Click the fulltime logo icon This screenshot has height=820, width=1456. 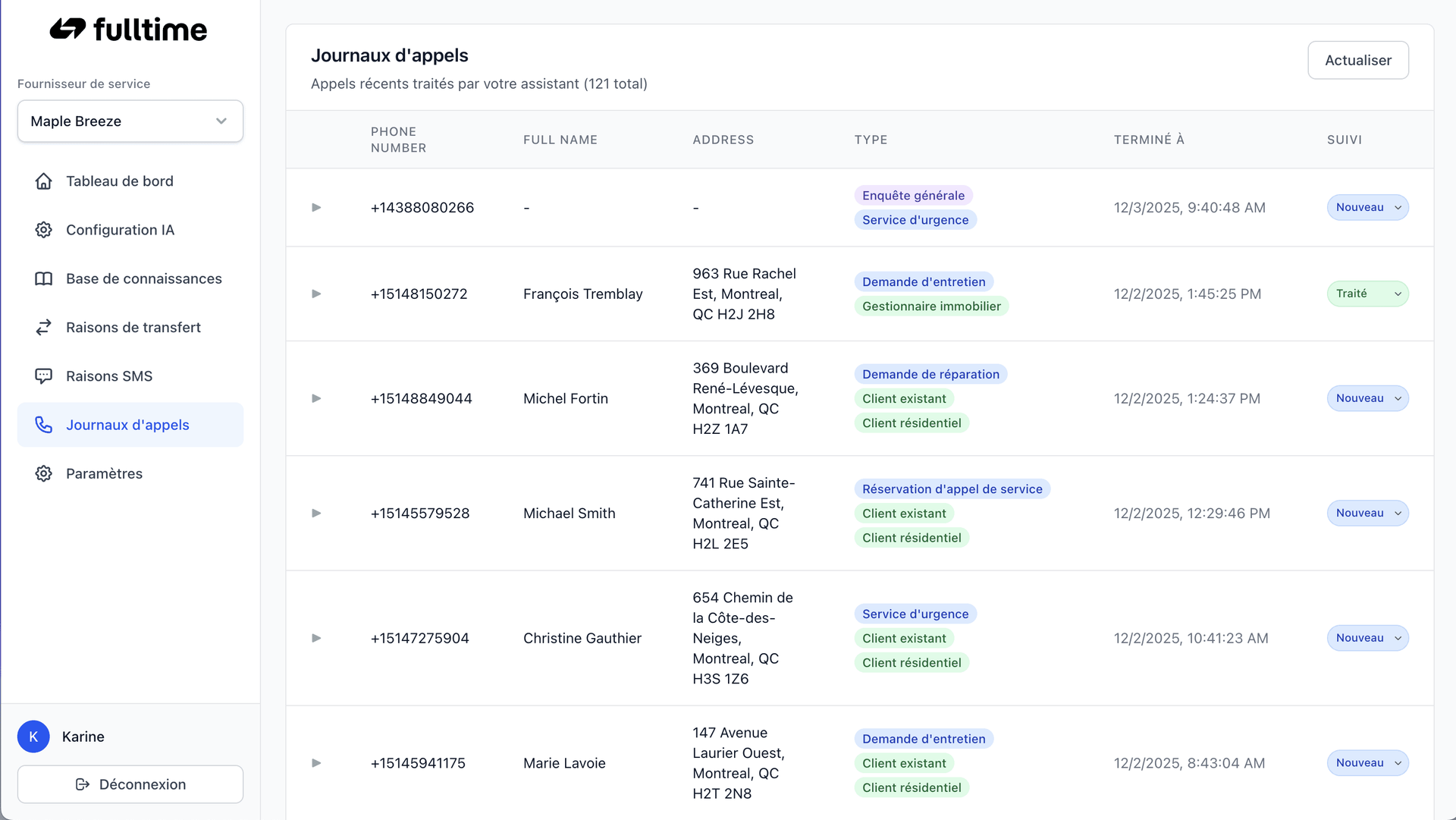[67, 30]
